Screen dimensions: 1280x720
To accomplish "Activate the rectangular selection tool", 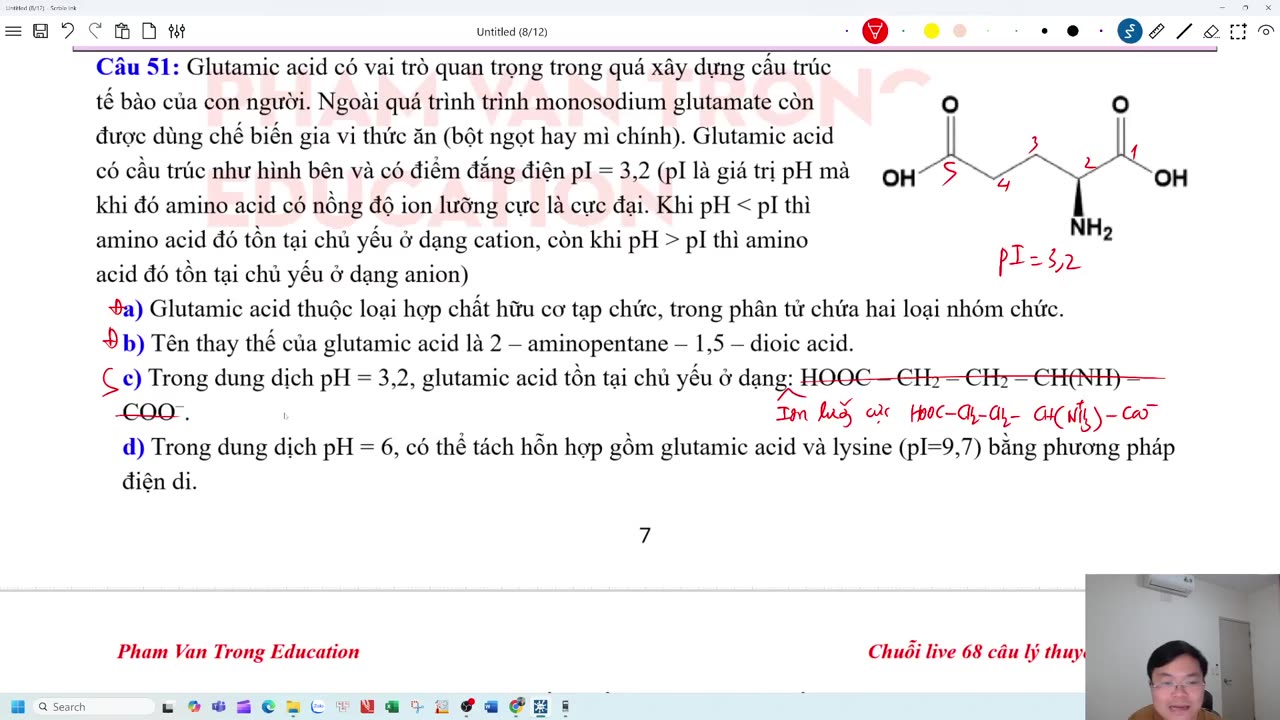I will point(1238,31).
